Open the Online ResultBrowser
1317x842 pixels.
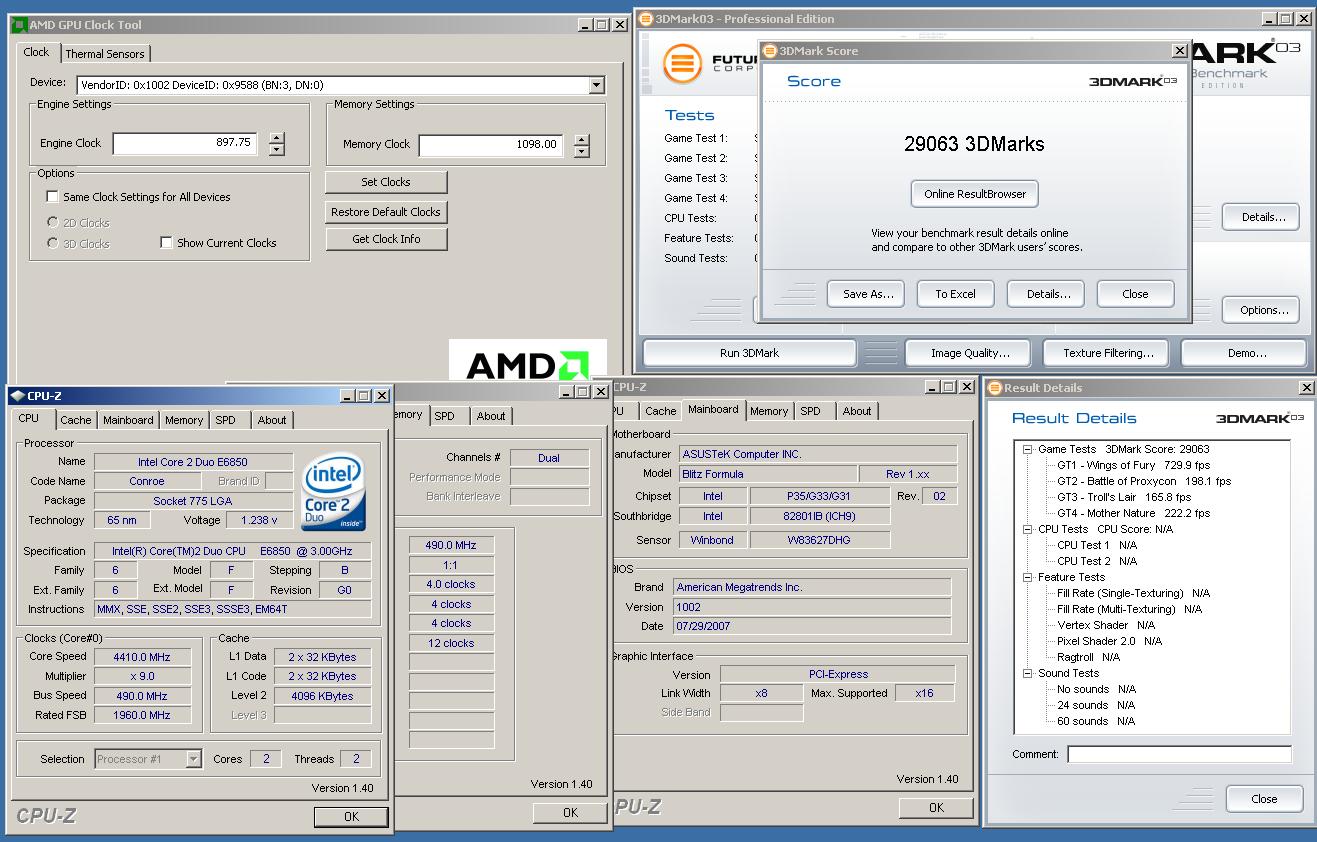click(974, 194)
